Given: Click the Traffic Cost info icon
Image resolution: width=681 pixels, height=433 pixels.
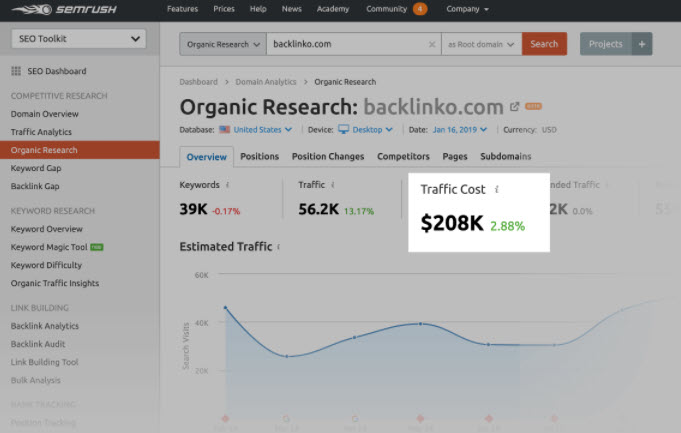Looking at the screenshot, I should pyautogui.click(x=497, y=189).
